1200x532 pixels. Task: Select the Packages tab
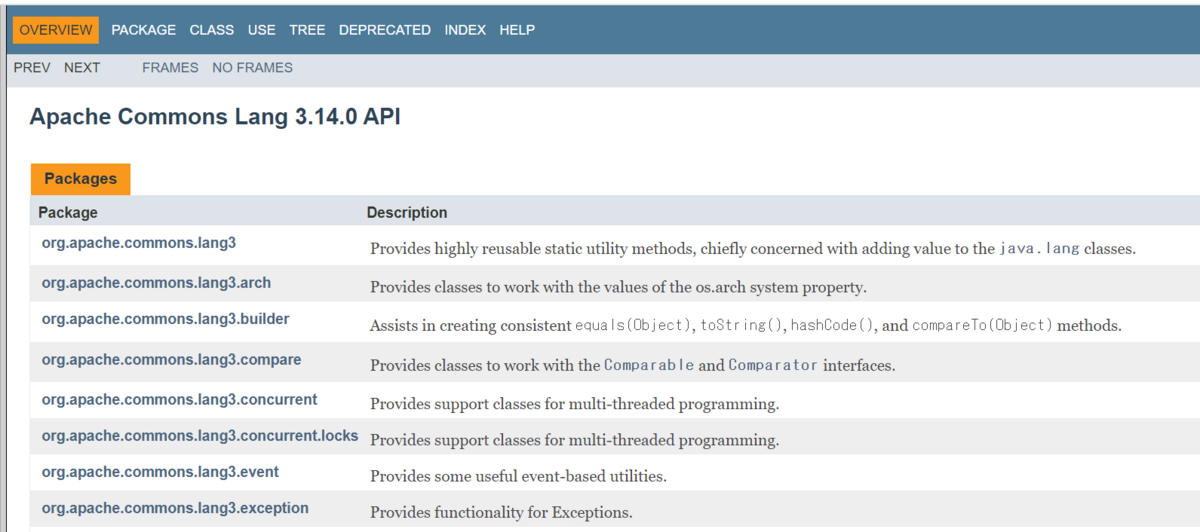click(80, 178)
